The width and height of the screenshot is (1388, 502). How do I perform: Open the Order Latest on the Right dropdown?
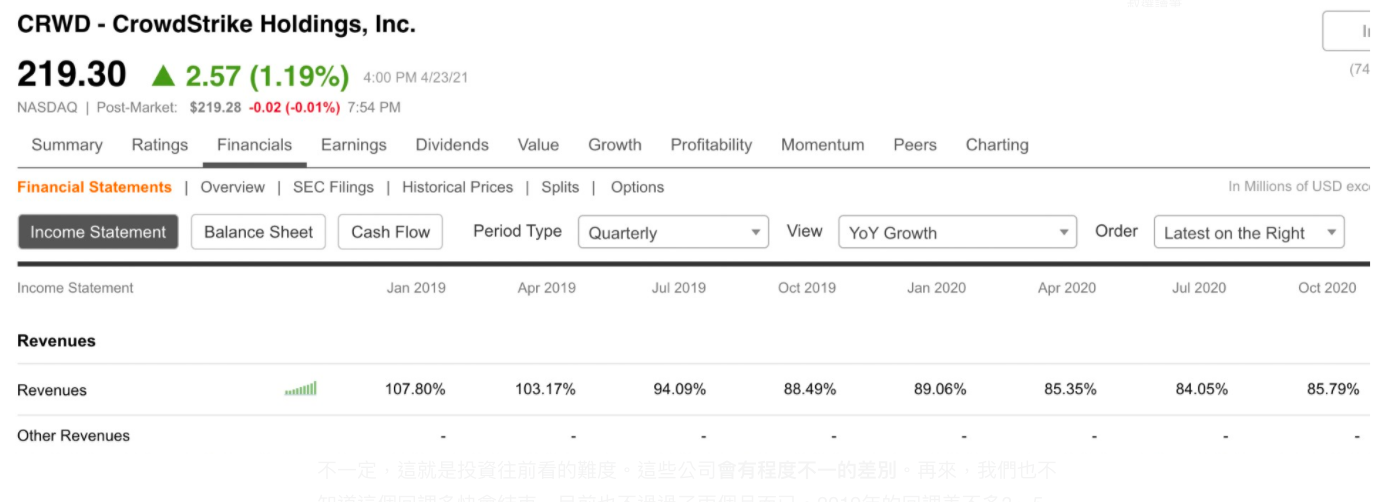coord(1249,232)
